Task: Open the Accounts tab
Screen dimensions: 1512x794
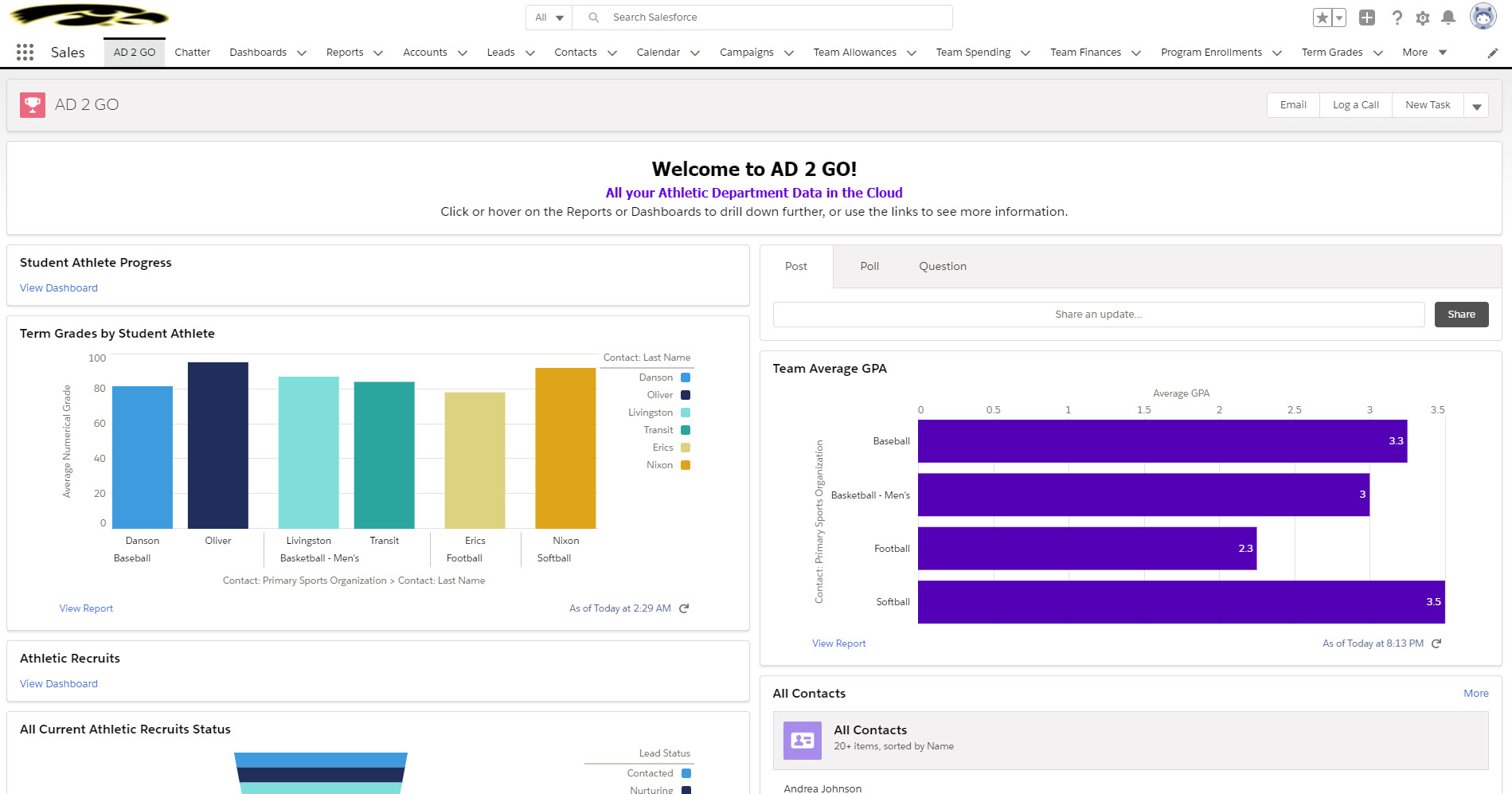Action: tap(425, 53)
